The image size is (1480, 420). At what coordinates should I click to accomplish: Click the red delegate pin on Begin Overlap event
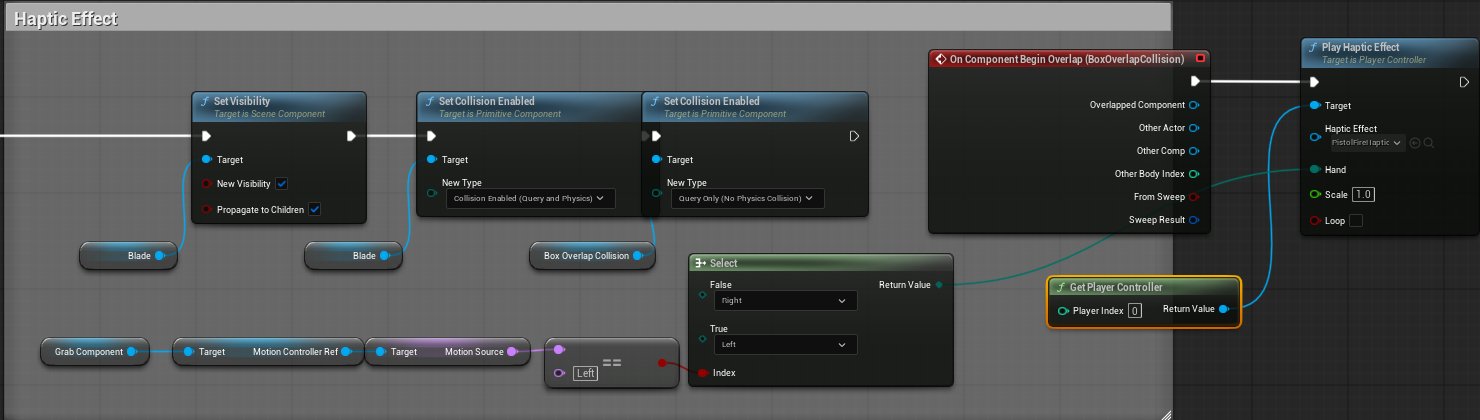(x=1201, y=59)
